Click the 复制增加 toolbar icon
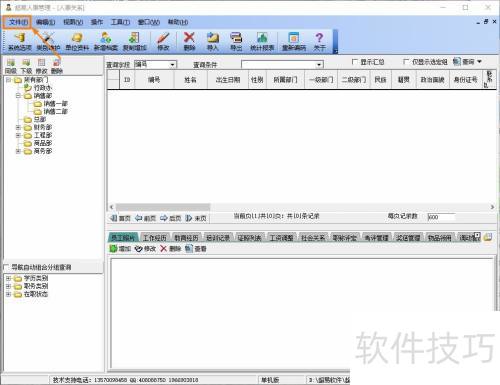Viewport: 500px width, 385px height. [135, 41]
